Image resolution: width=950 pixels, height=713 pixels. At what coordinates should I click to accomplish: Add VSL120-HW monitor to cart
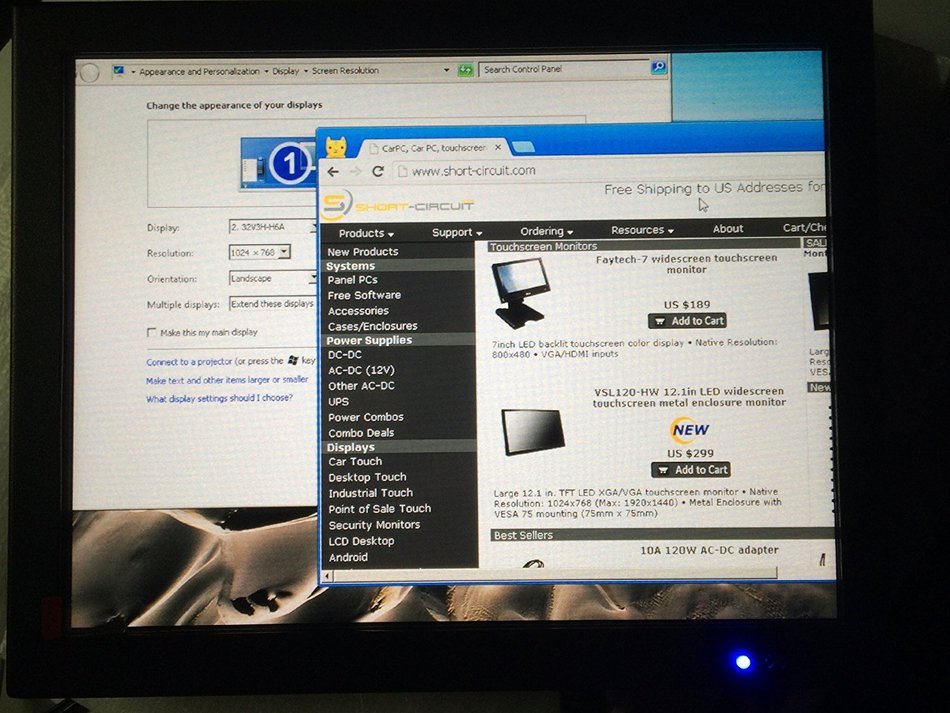(x=691, y=469)
